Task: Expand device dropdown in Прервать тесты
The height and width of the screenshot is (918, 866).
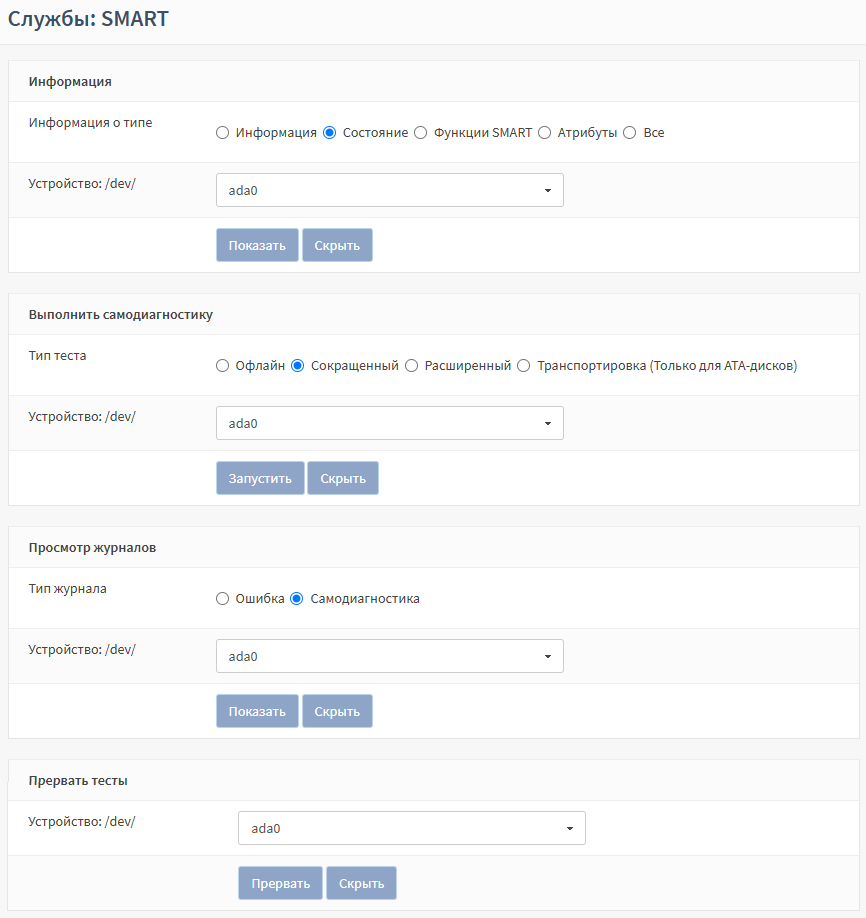Action: coord(411,828)
